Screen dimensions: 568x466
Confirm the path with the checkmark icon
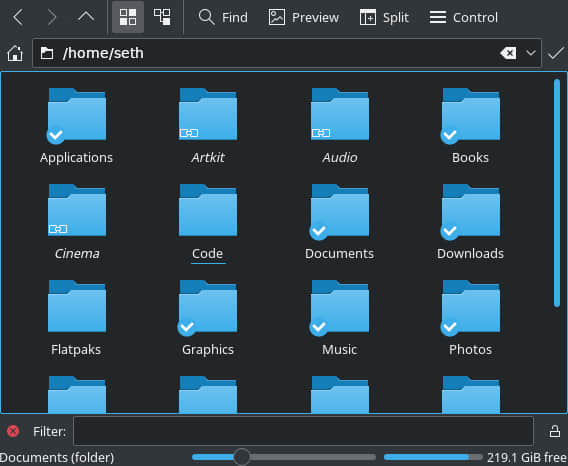point(555,53)
